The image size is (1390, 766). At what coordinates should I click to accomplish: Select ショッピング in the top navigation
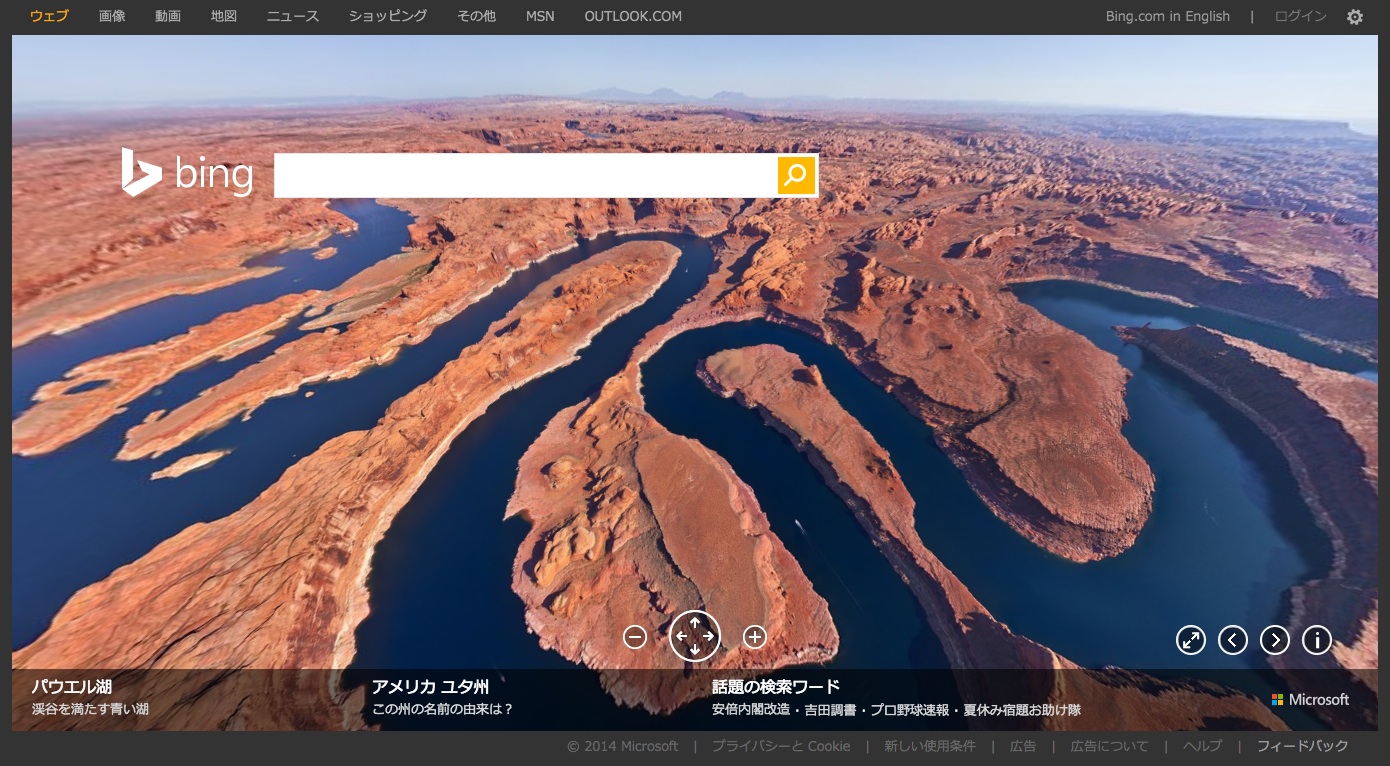pos(388,16)
